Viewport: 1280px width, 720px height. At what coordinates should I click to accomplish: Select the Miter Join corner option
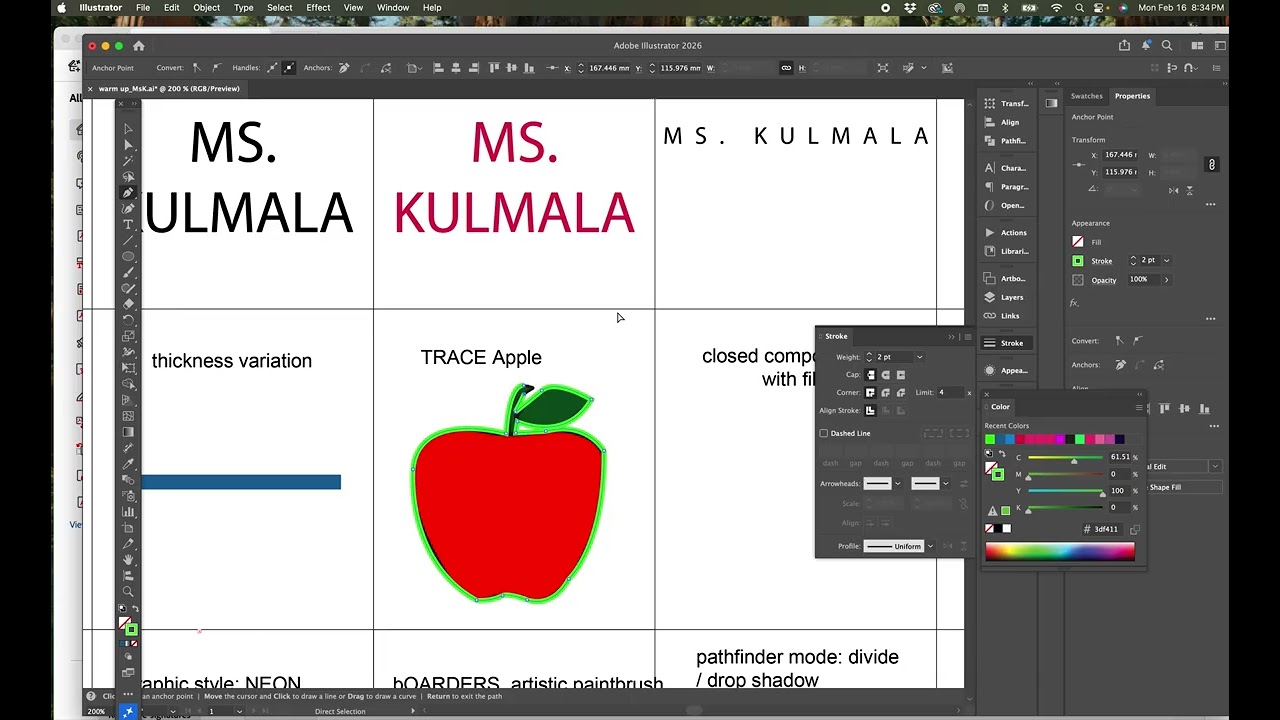(x=871, y=393)
